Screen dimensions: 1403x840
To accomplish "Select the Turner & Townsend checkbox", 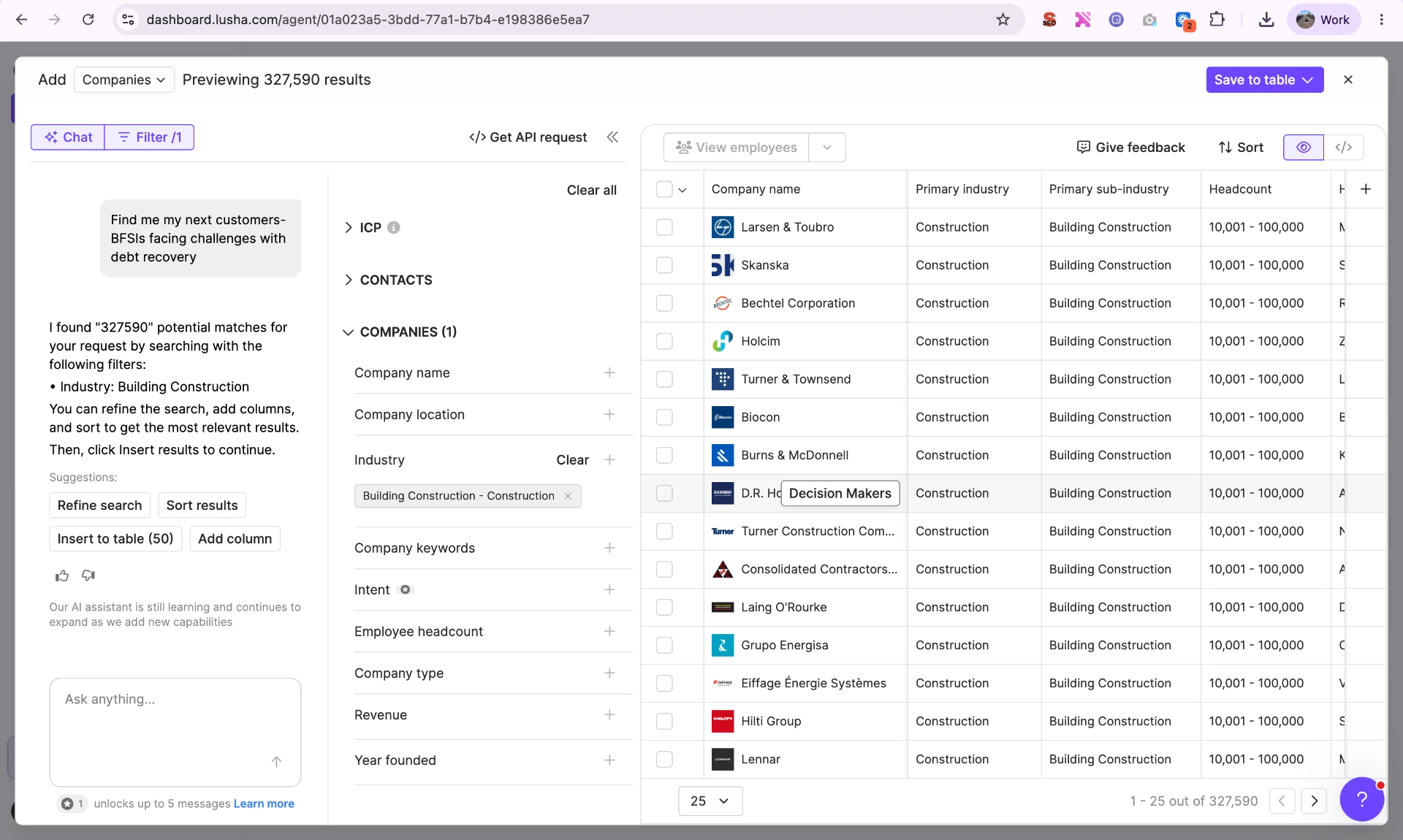I will 664,379.
